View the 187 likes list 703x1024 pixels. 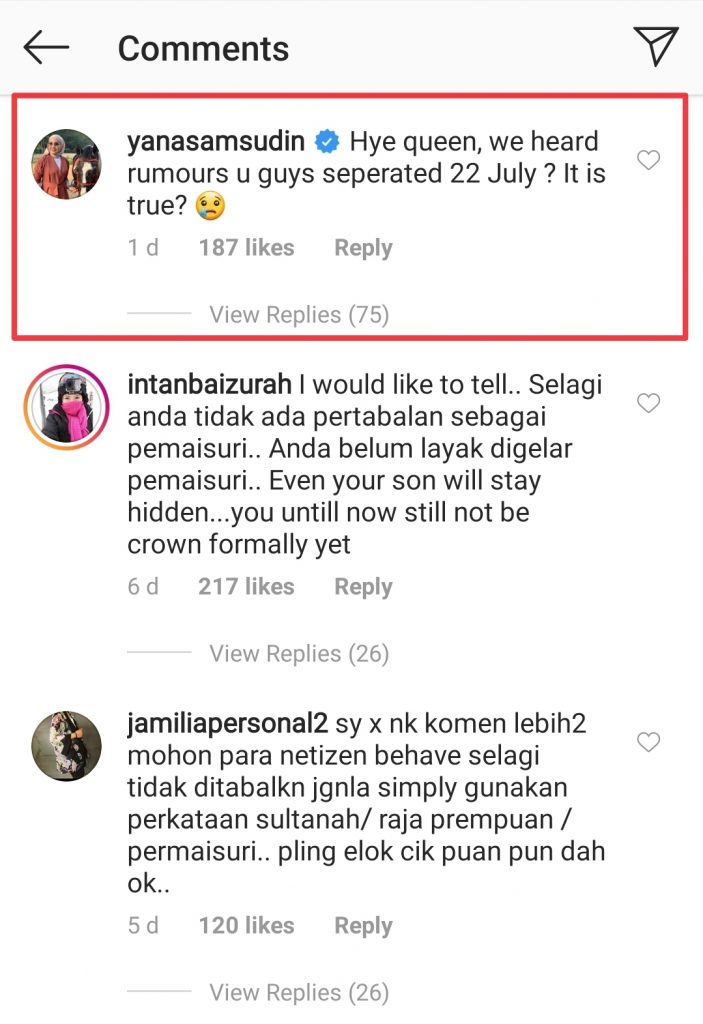[x=246, y=248]
